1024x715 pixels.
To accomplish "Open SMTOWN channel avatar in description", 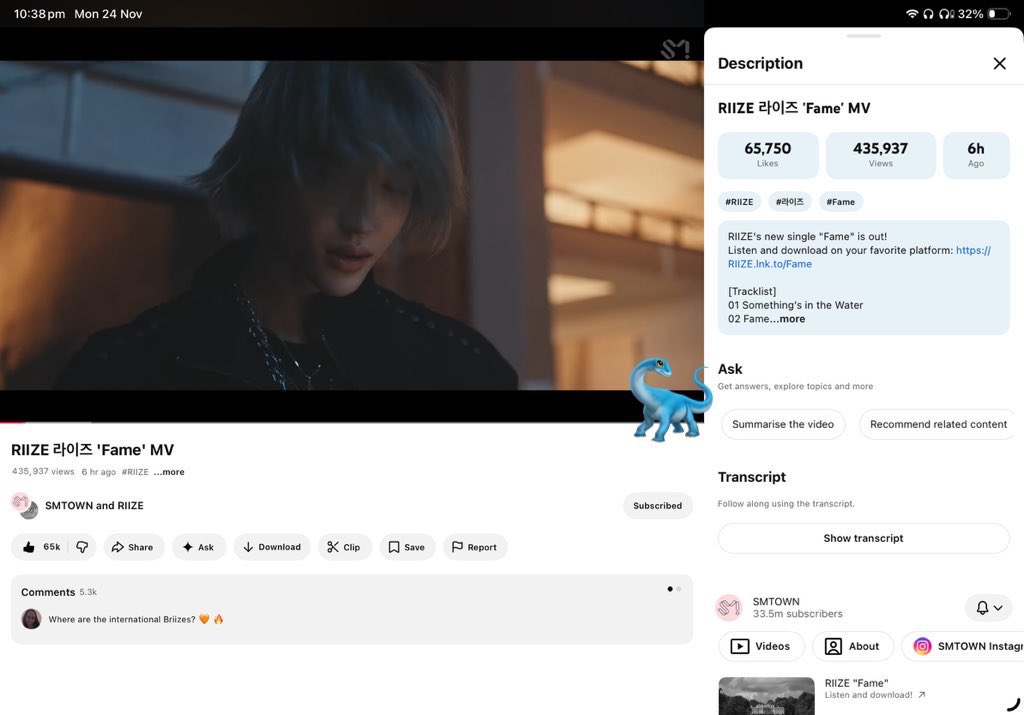I will tap(729, 608).
